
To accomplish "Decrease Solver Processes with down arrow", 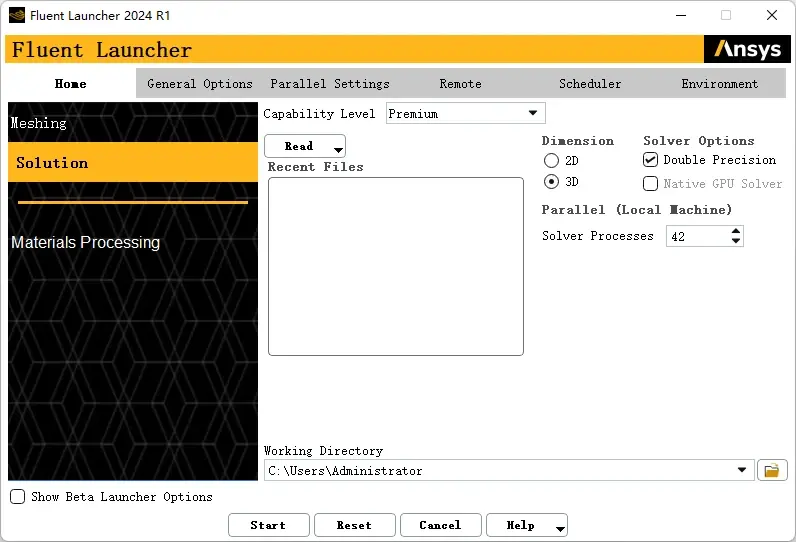I will coord(736,241).
